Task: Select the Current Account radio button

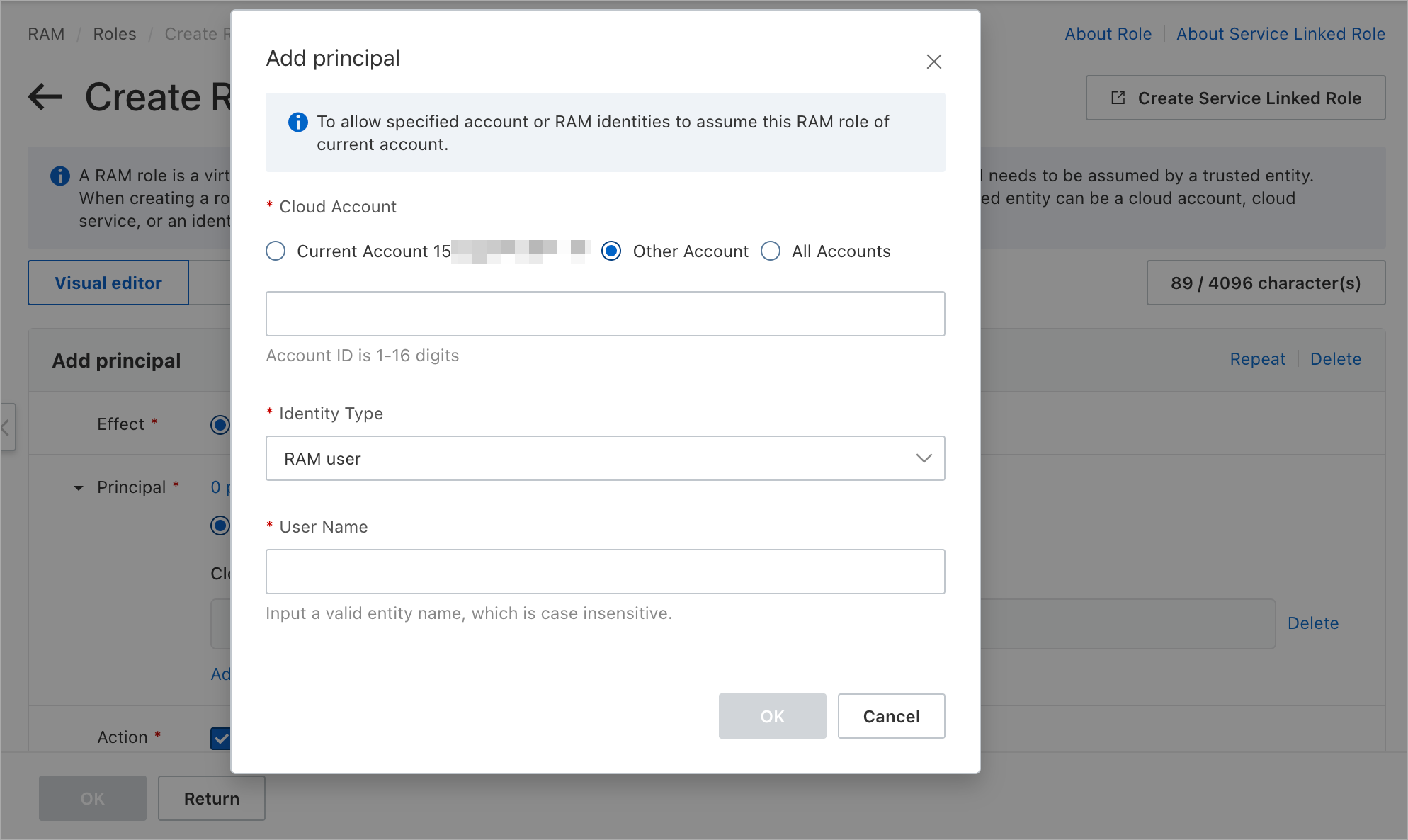Action: pyautogui.click(x=276, y=251)
